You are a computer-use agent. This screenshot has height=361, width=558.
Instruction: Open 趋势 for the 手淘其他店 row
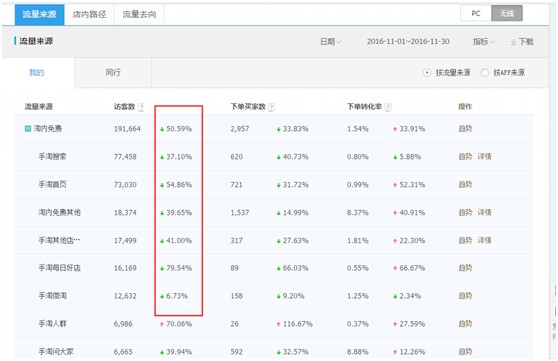coord(465,240)
